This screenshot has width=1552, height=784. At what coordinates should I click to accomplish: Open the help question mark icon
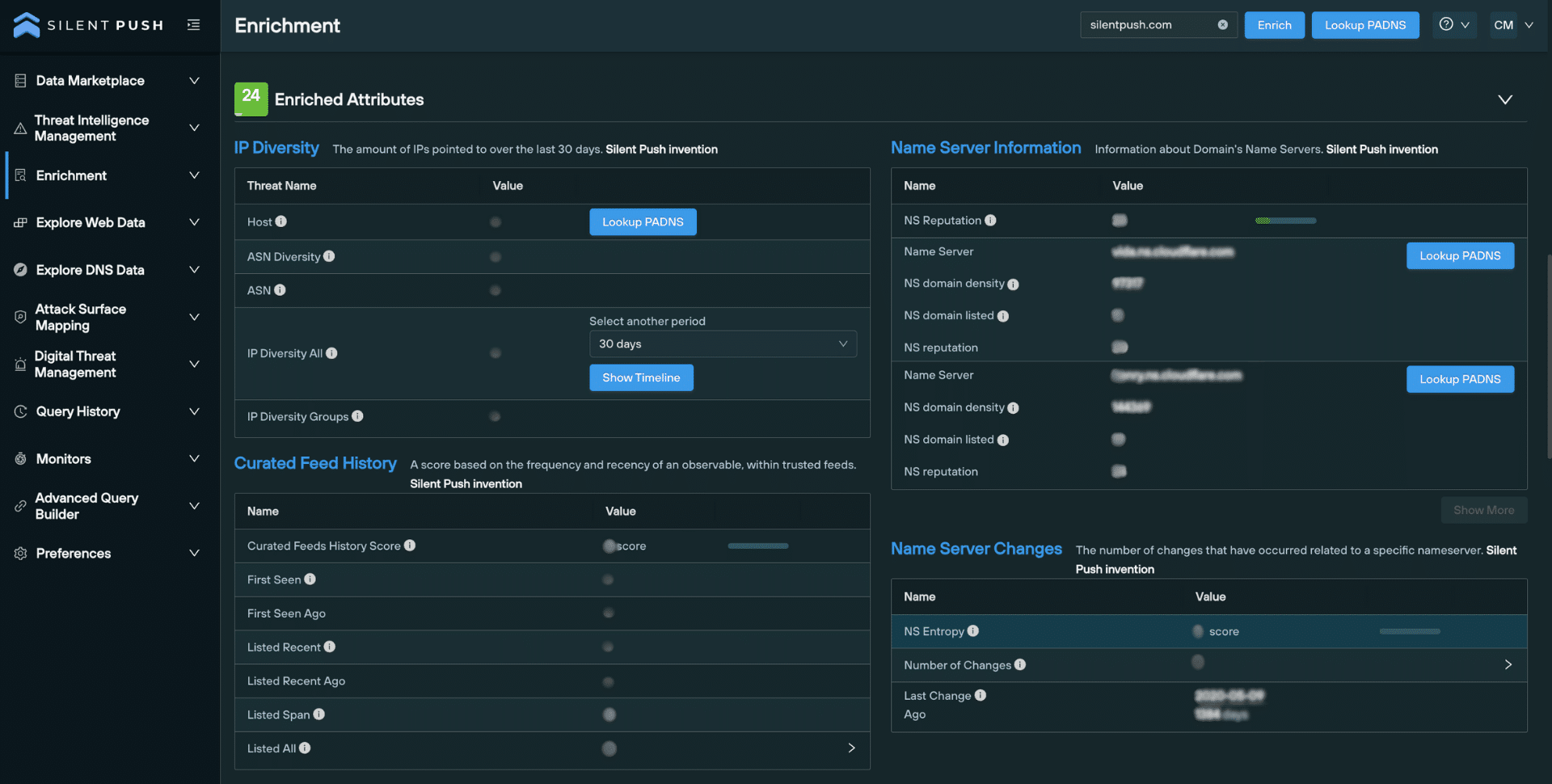tap(1446, 24)
